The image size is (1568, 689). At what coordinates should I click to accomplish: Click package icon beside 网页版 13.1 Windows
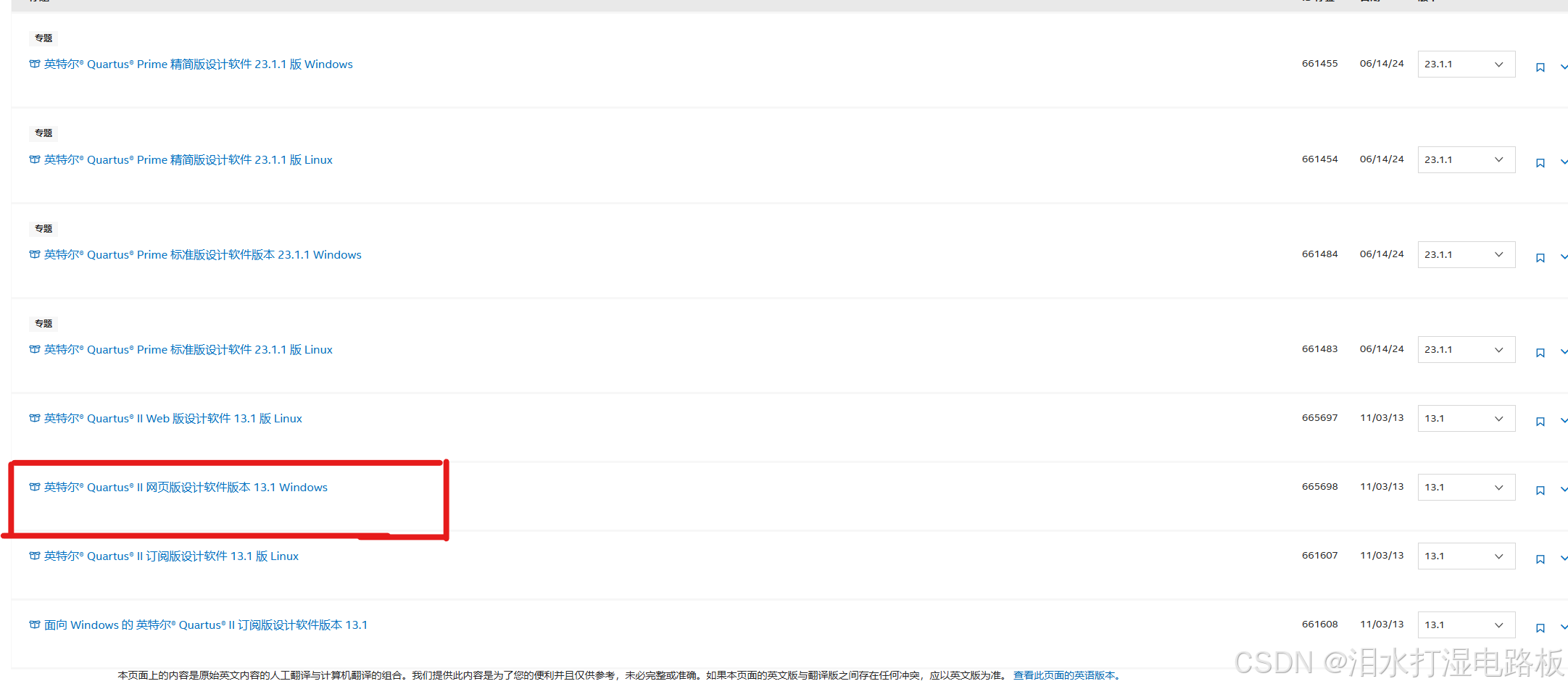[34, 487]
